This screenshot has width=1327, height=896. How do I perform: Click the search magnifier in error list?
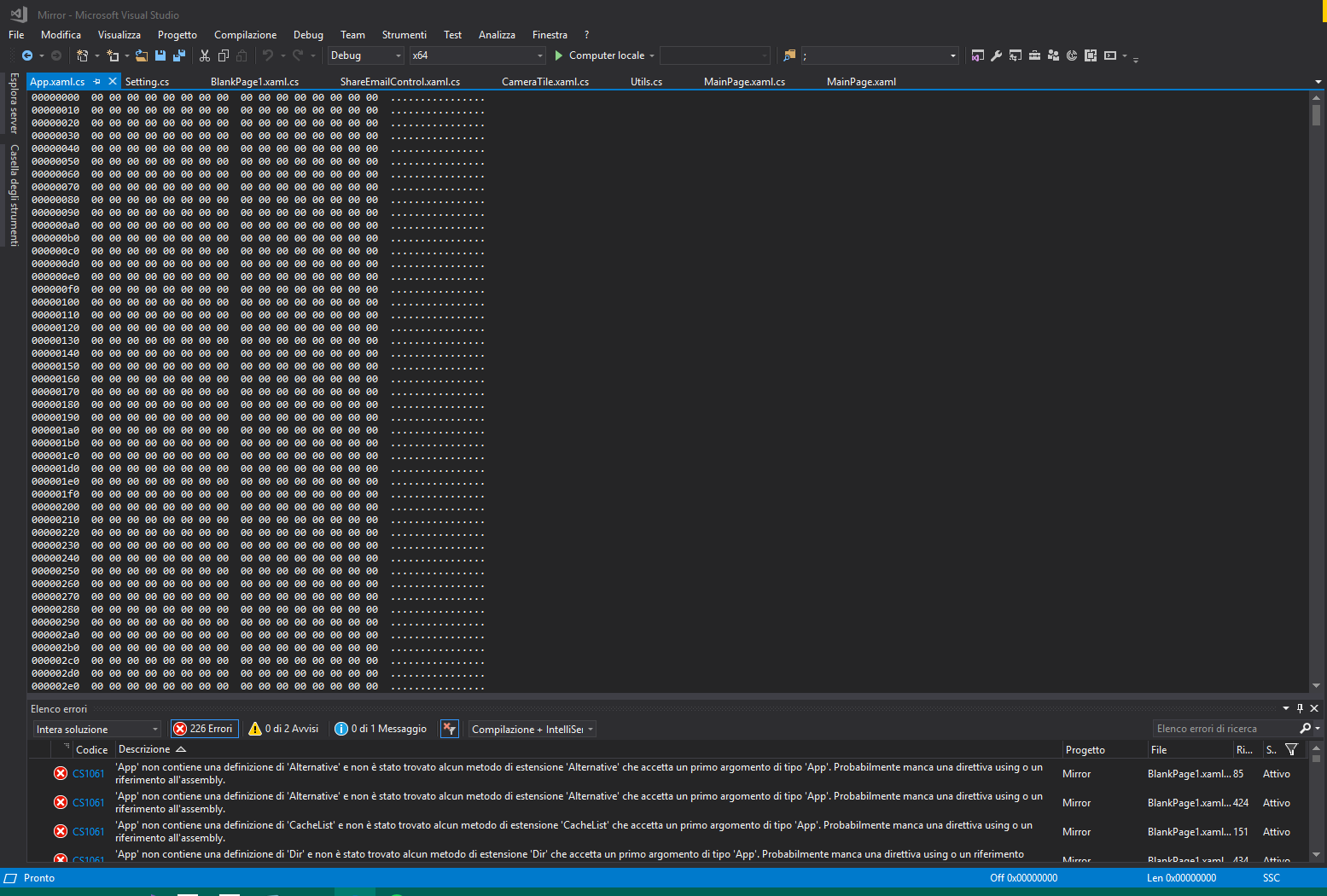click(1305, 728)
